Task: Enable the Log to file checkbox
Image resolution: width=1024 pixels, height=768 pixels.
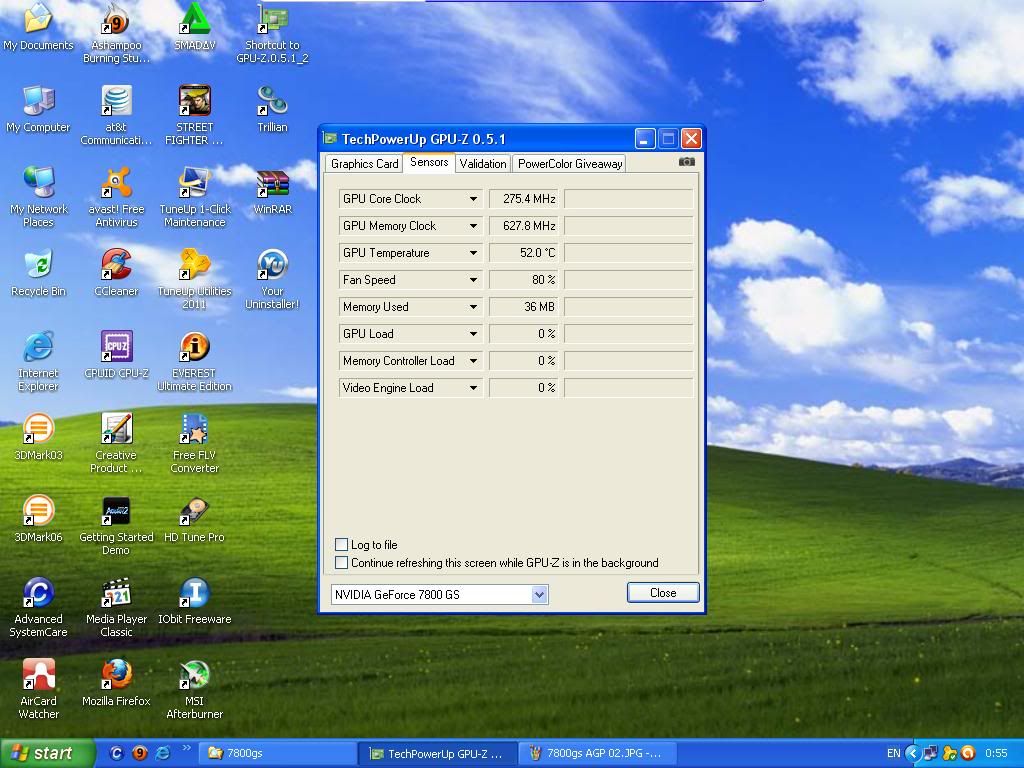Action: click(341, 545)
